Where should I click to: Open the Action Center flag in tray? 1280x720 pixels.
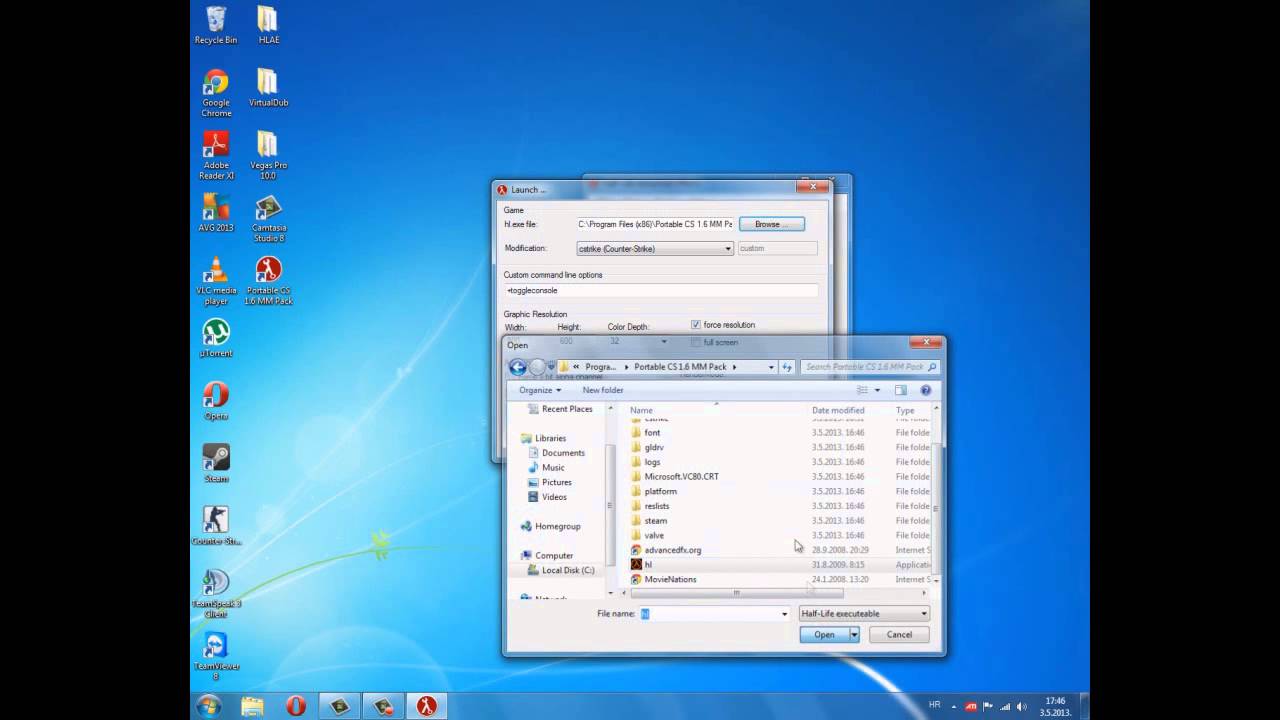click(x=988, y=706)
